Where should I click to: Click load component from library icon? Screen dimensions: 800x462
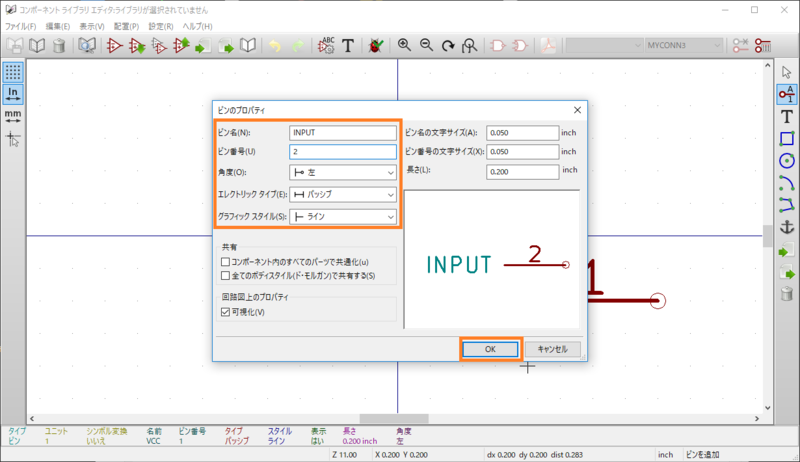point(137,46)
